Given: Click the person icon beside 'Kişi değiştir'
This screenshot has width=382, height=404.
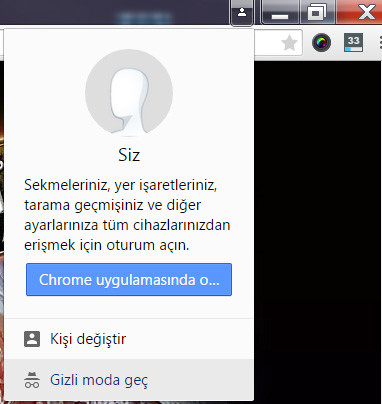Looking at the screenshot, I should click(32, 339).
